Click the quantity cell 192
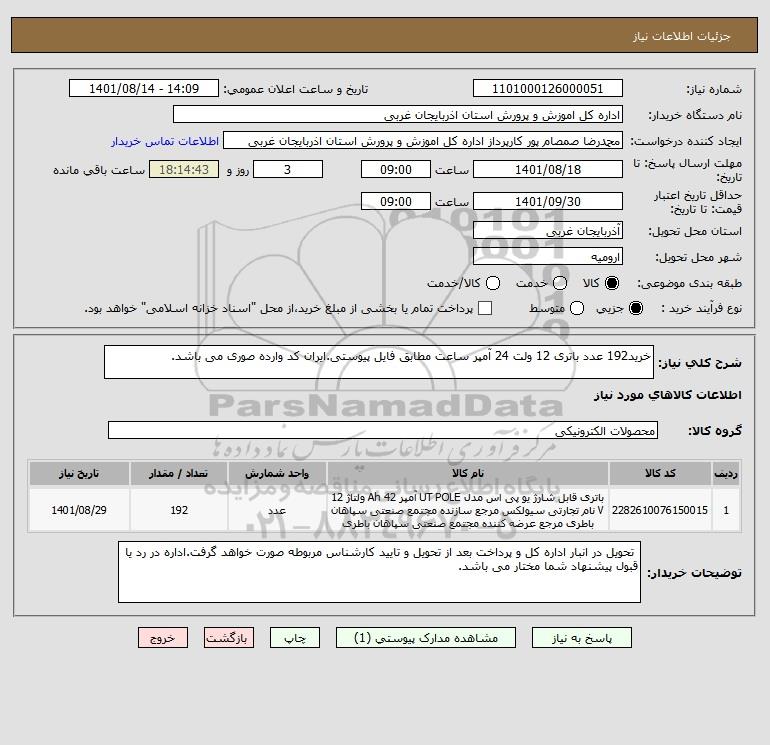This screenshot has width=770, height=745. point(179,510)
